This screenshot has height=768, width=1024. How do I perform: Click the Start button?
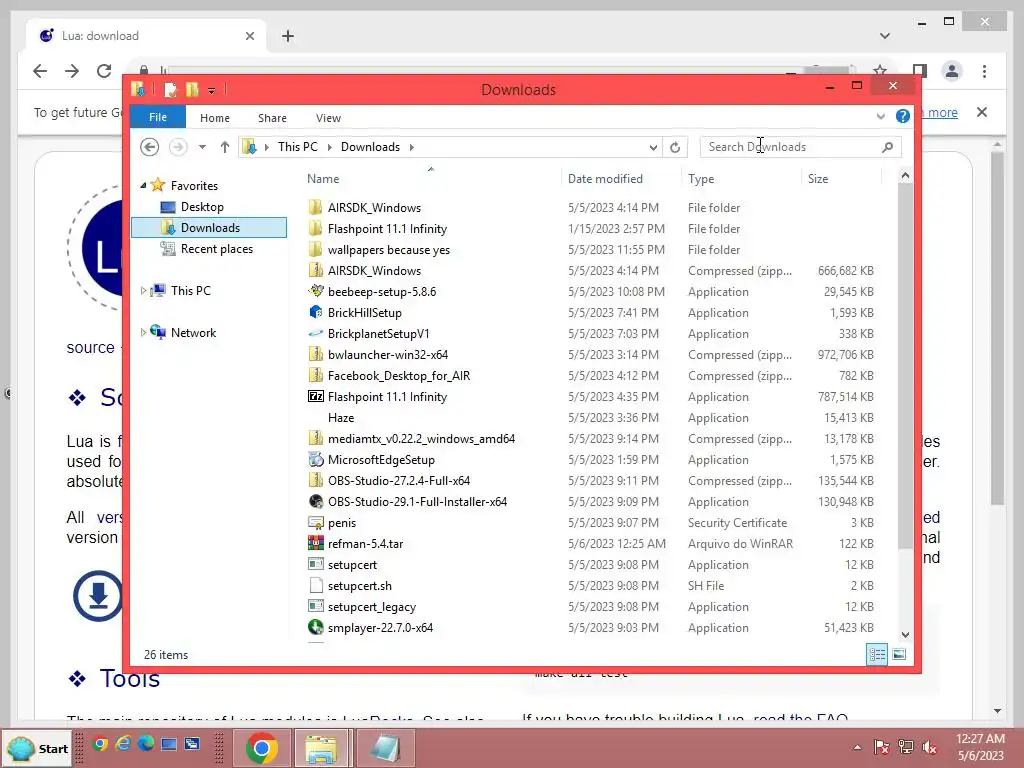tap(37, 748)
